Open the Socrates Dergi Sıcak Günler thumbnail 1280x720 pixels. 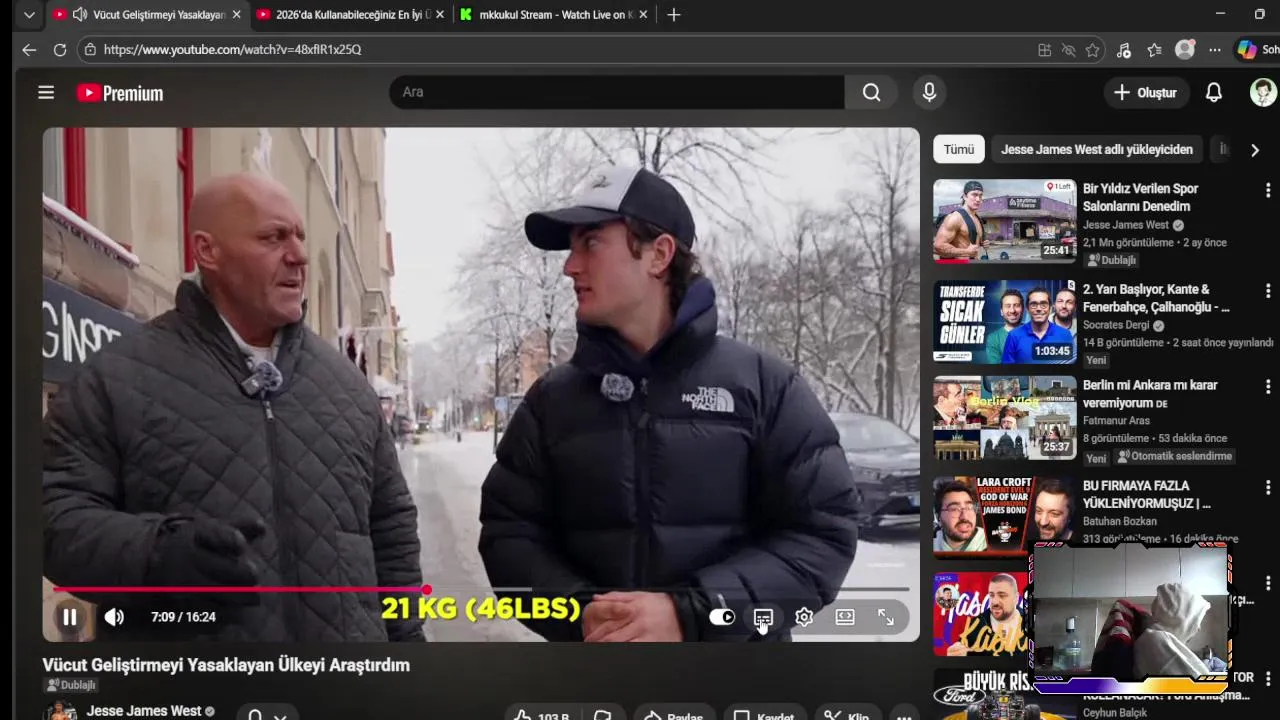pyautogui.click(x=1004, y=321)
